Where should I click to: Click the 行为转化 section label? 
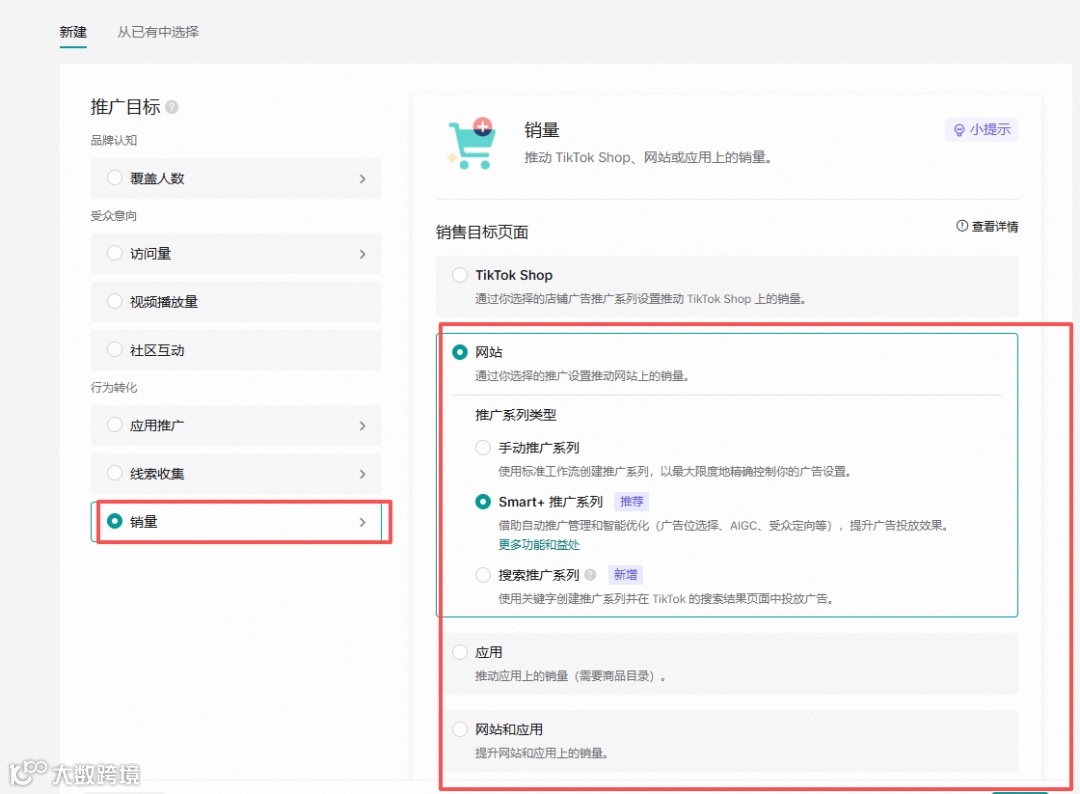click(114, 388)
